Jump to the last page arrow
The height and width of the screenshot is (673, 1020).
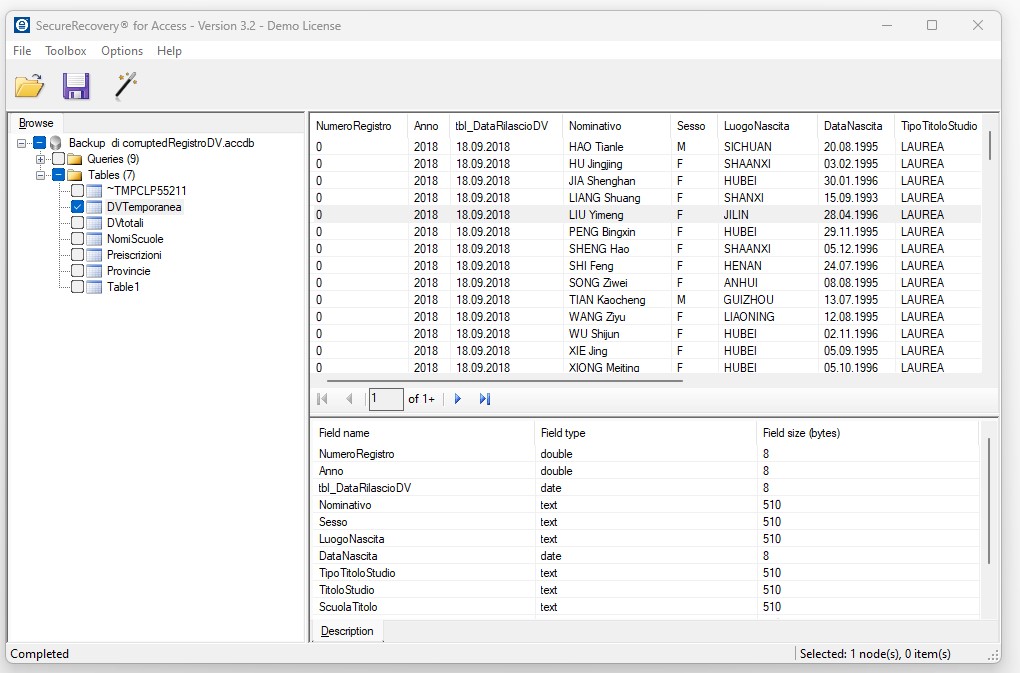click(x=485, y=399)
